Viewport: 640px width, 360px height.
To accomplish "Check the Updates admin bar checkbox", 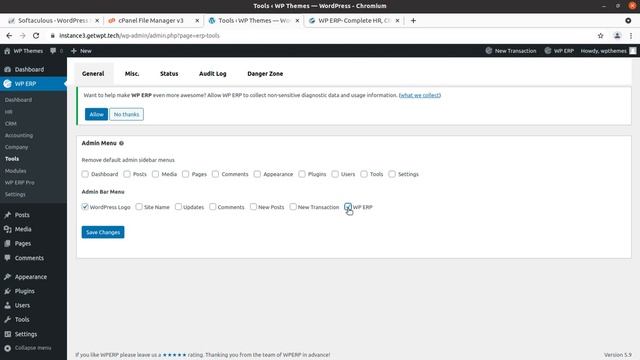I will tap(178, 207).
